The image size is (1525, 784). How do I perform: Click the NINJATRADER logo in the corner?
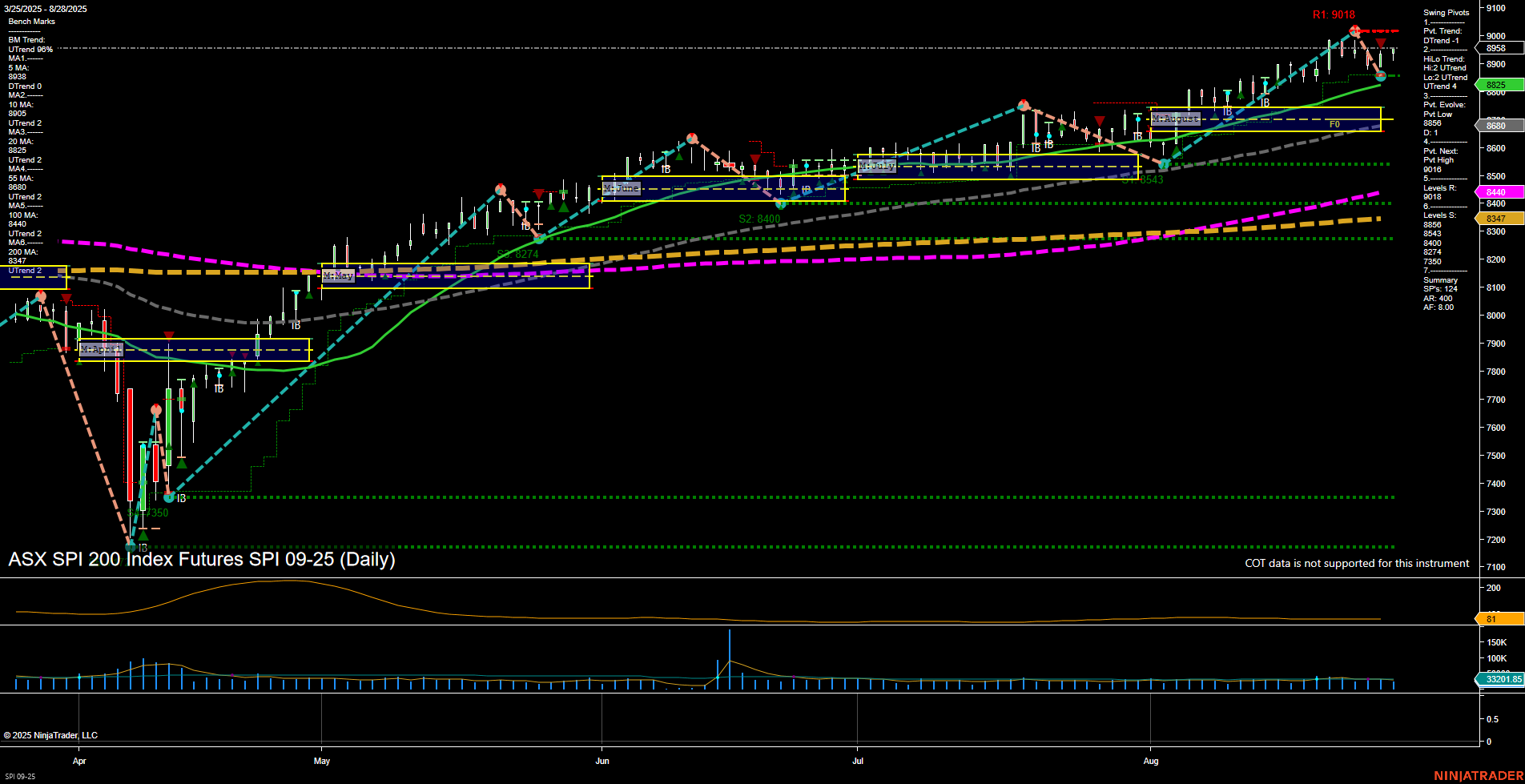click(1479, 775)
